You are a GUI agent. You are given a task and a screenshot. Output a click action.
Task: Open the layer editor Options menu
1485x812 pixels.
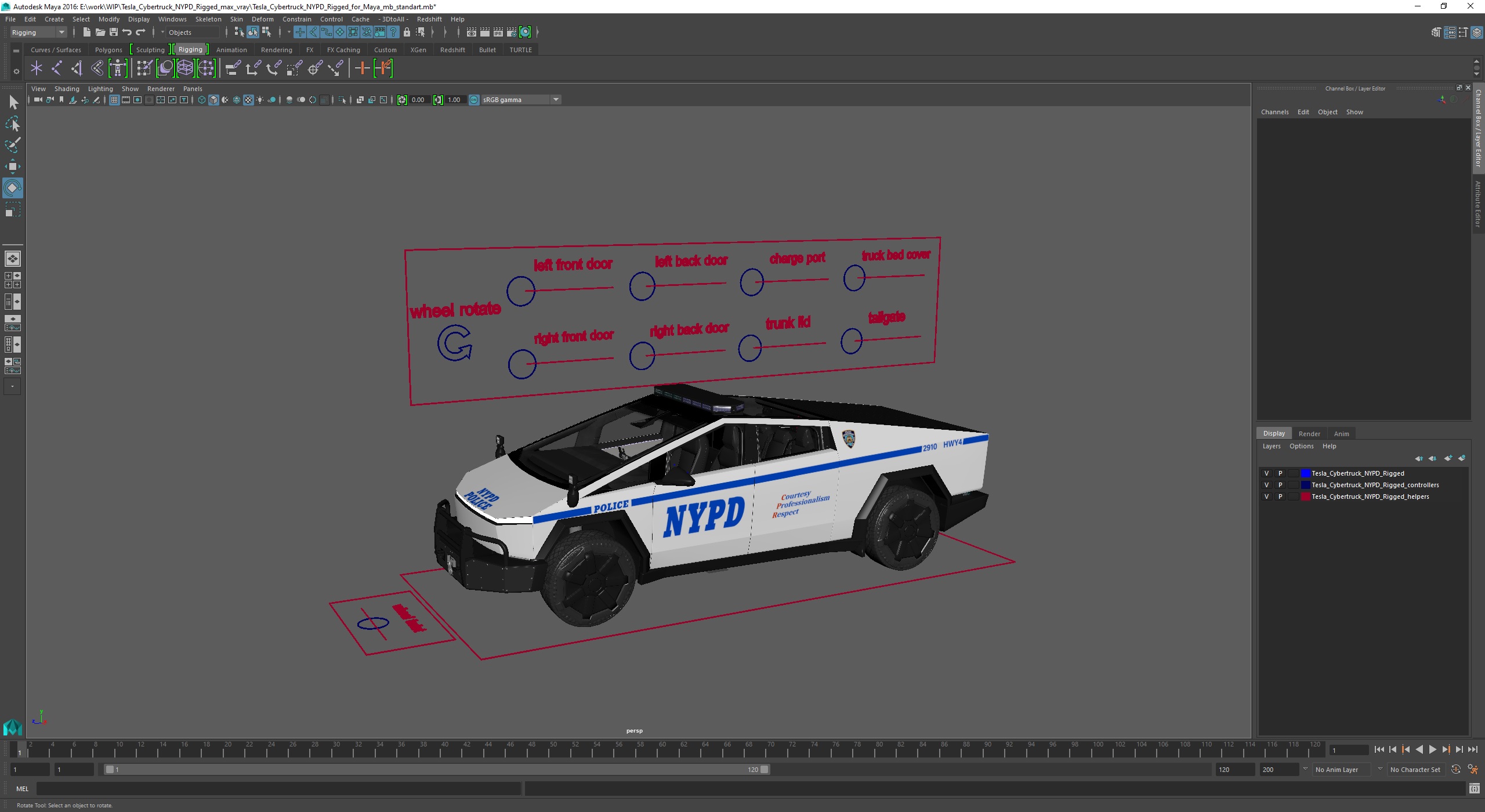(1301, 446)
